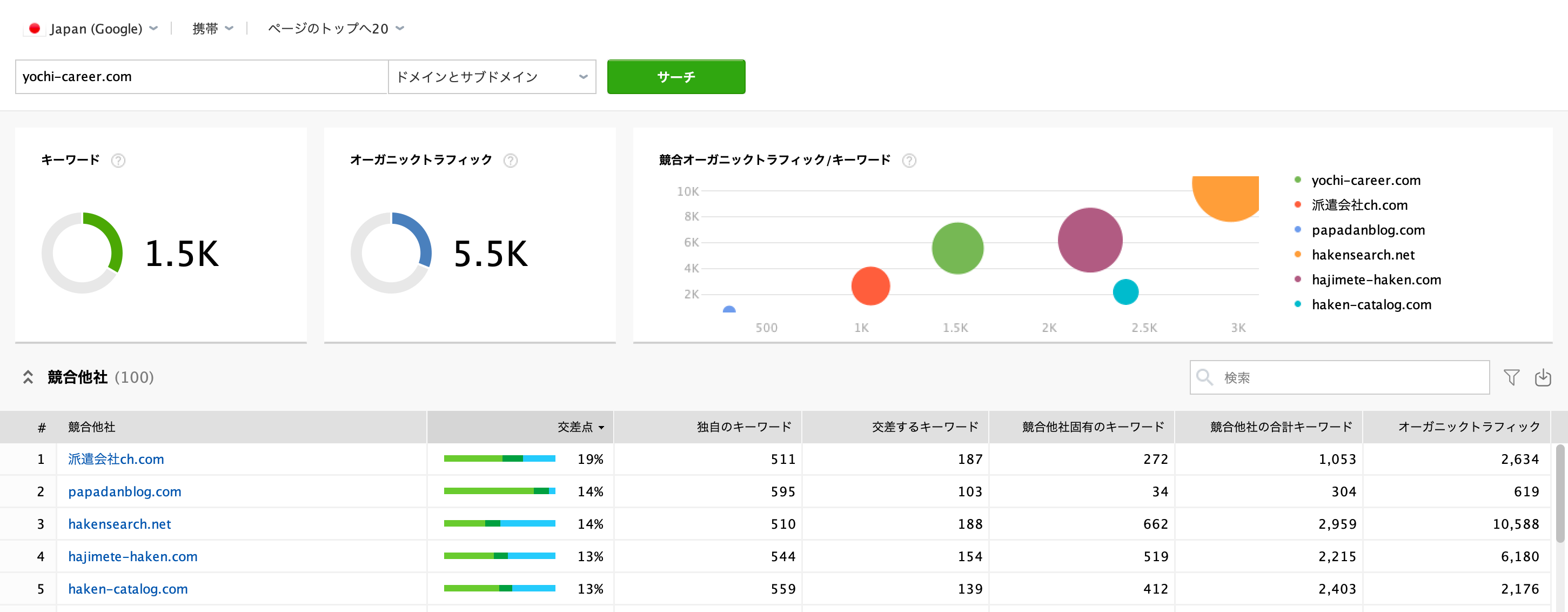
Task: Click the red-orange 派遣会社ch.com bubble
Action: (x=870, y=286)
